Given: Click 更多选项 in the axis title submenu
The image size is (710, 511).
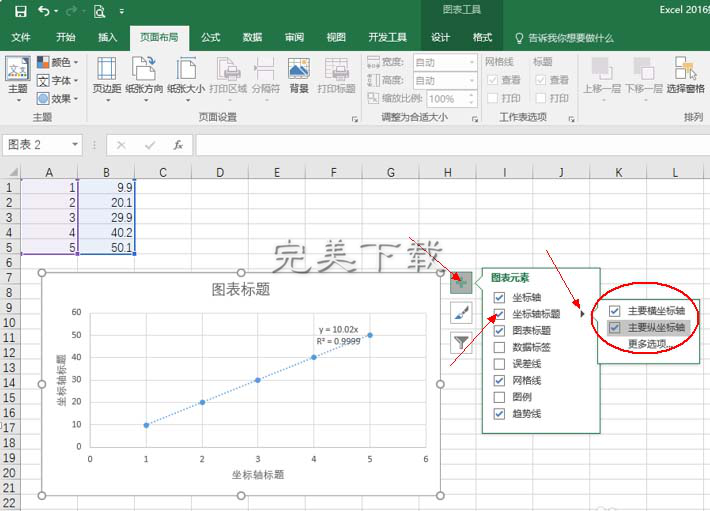Looking at the screenshot, I should (647, 343).
